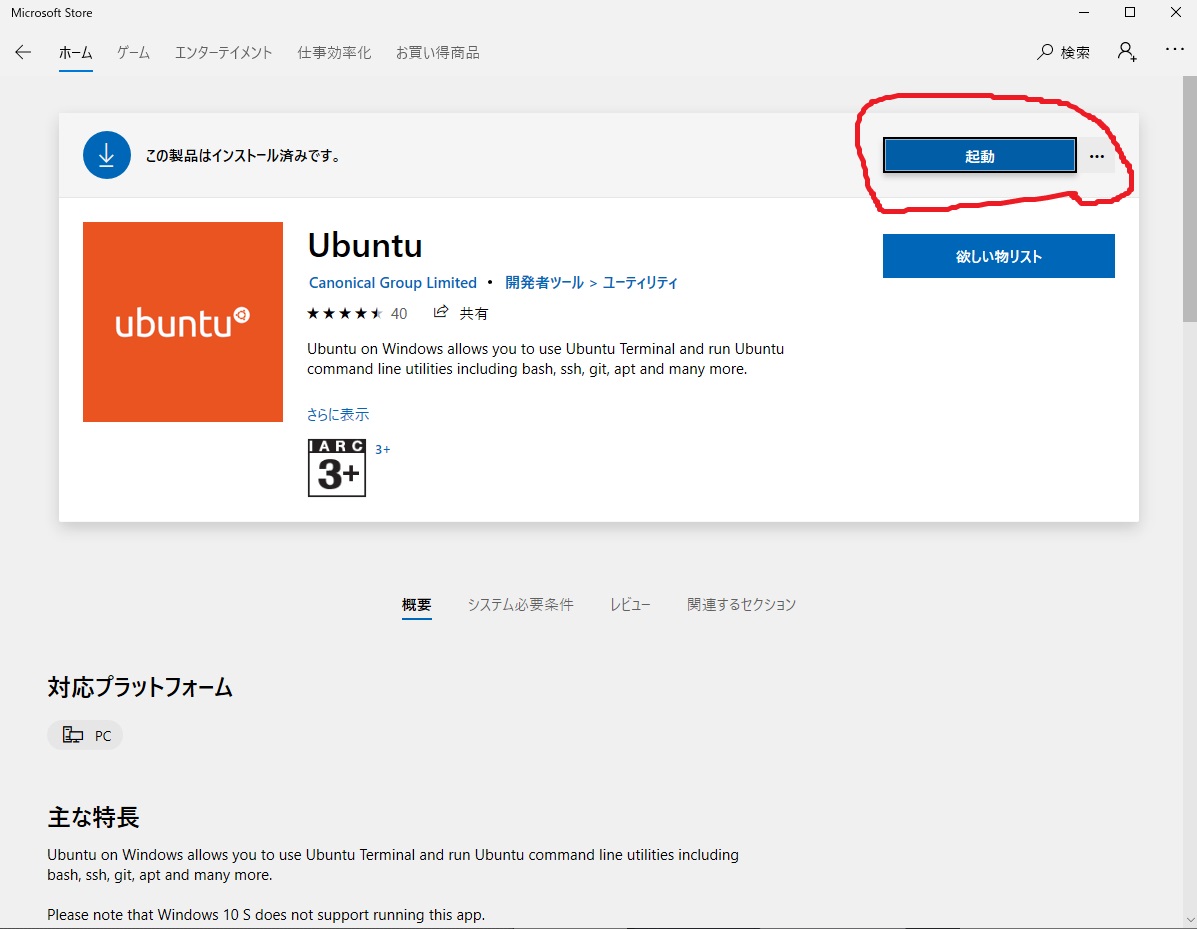Click the Ubuntu app title

tap(365, 245)
